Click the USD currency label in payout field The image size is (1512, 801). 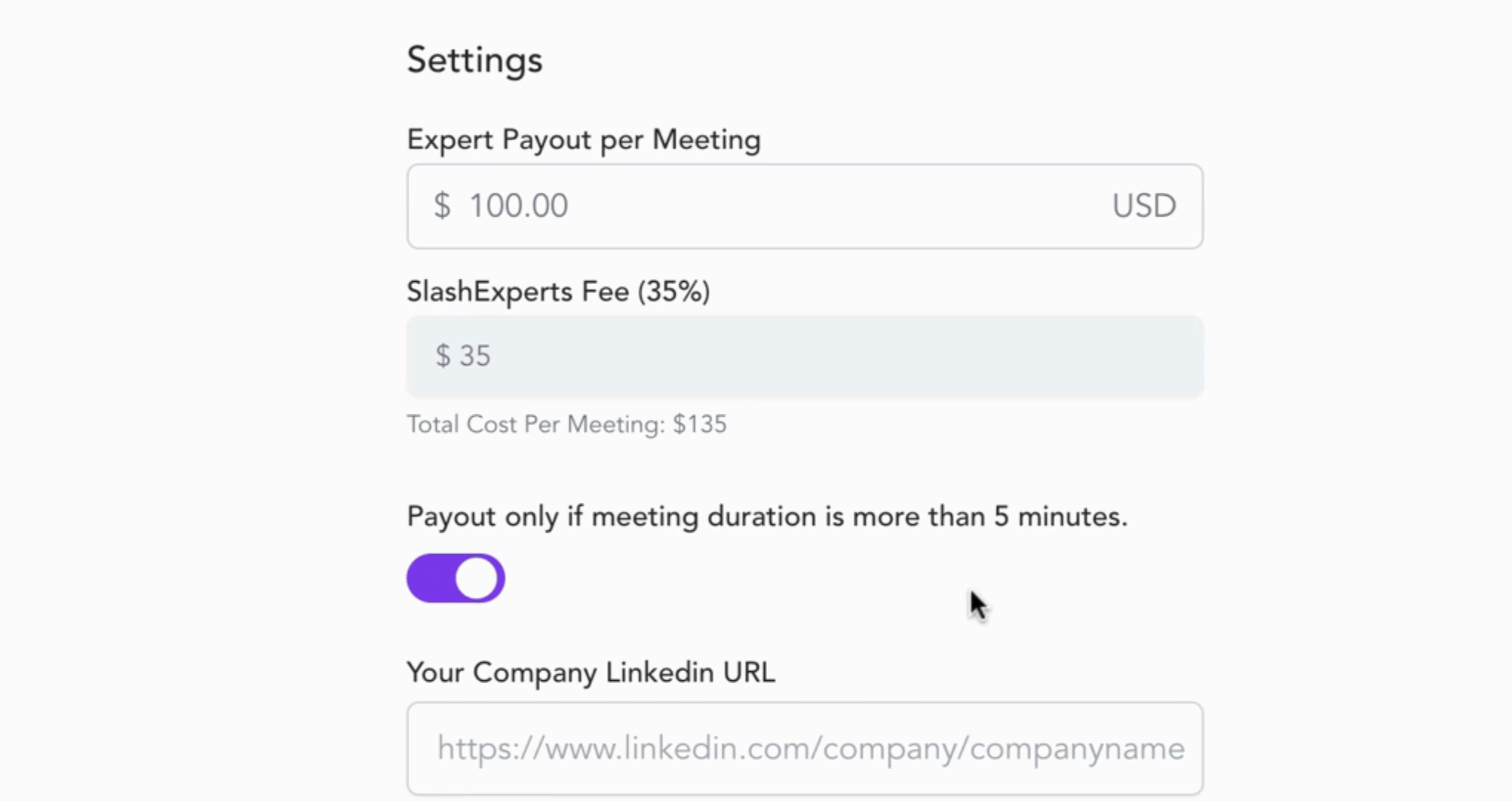1143,206
